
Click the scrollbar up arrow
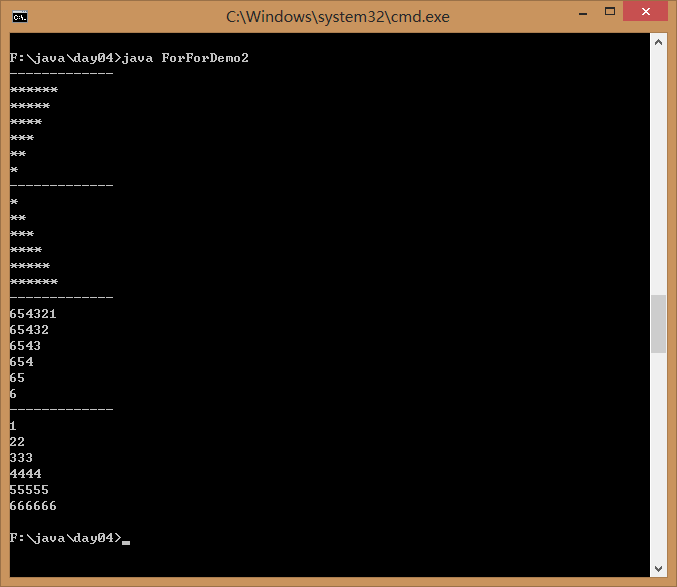658,42
